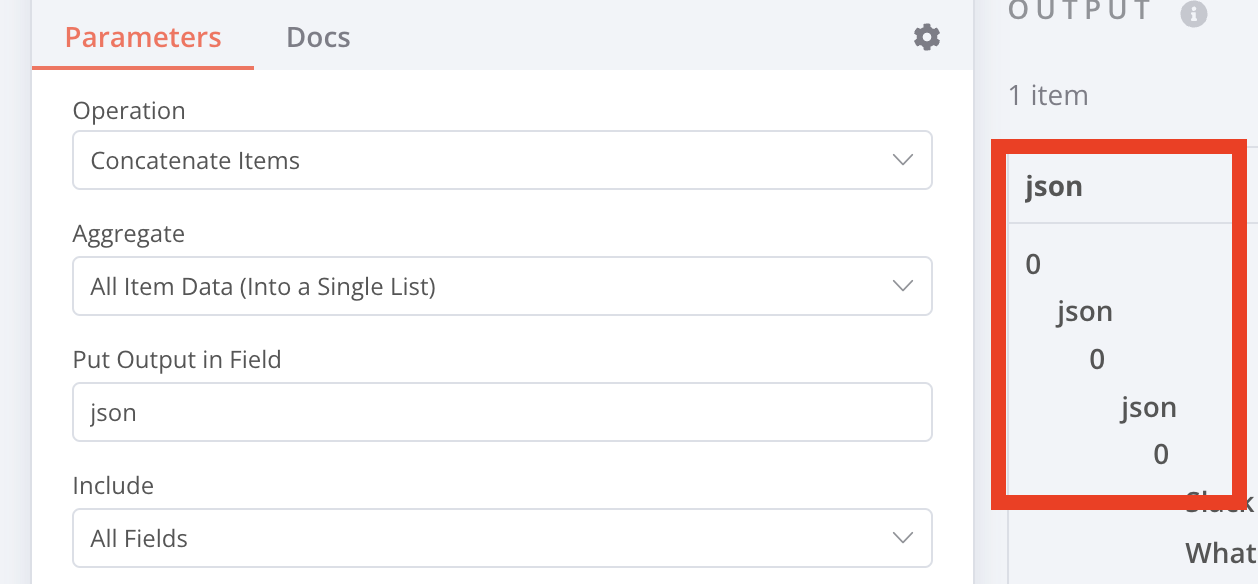
Task: Select the second-level 0 index in output
Action: (1097, 359)
